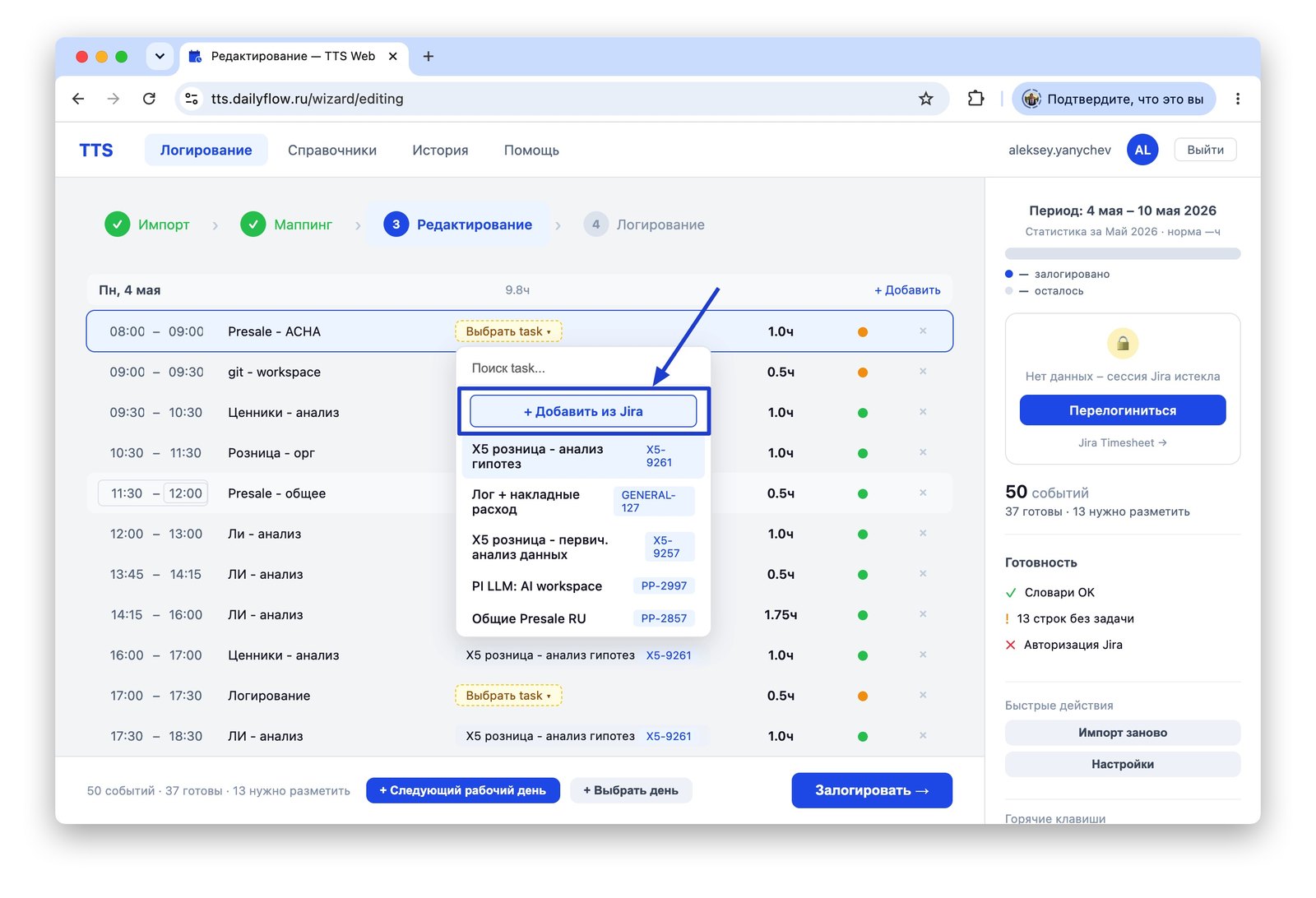The height and width of the screenshot is (898, 1316).
Task: Switch to the История tab
Action: (x=440, y=150)
